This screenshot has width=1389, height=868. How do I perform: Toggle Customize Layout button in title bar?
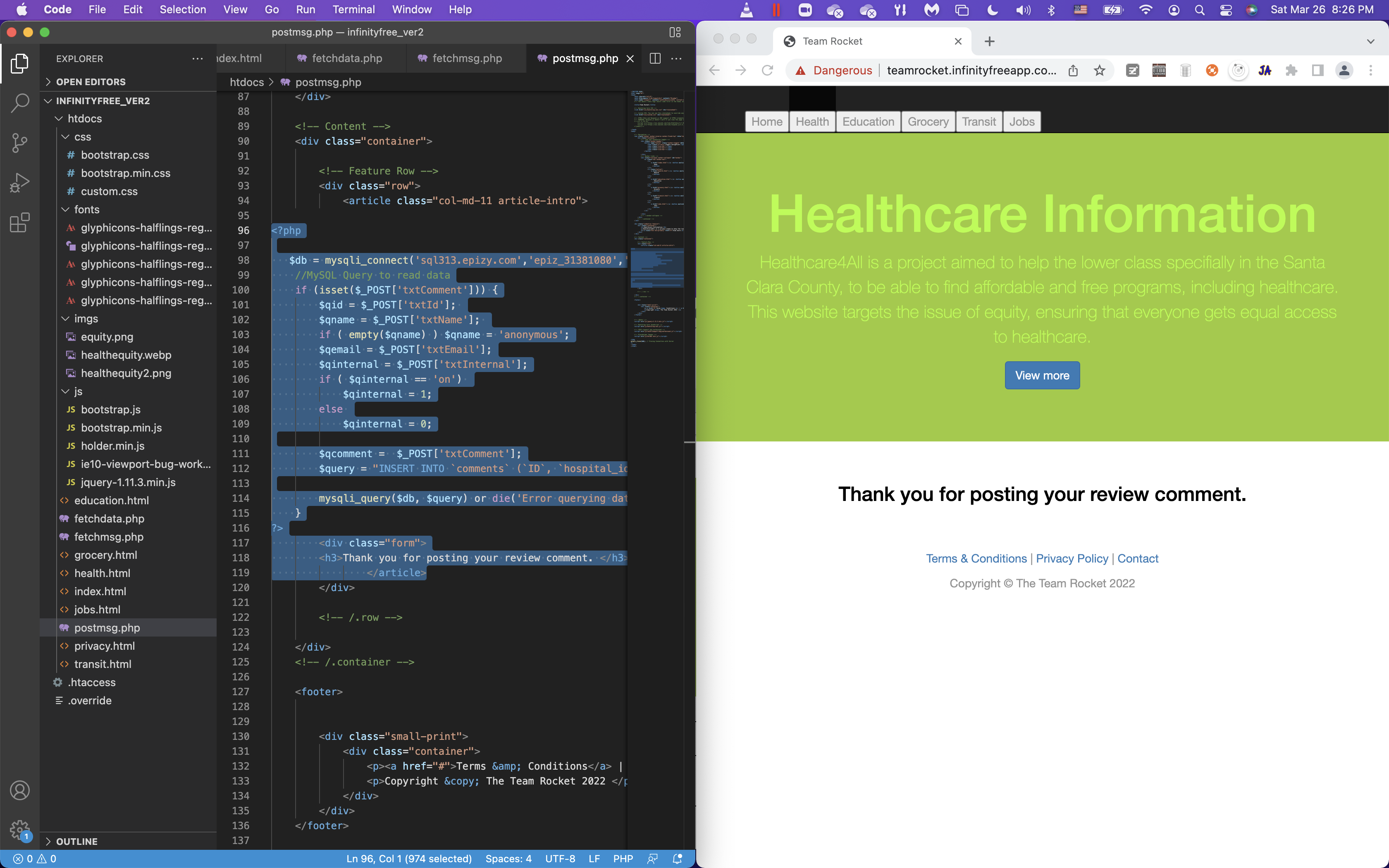point(675,32)
